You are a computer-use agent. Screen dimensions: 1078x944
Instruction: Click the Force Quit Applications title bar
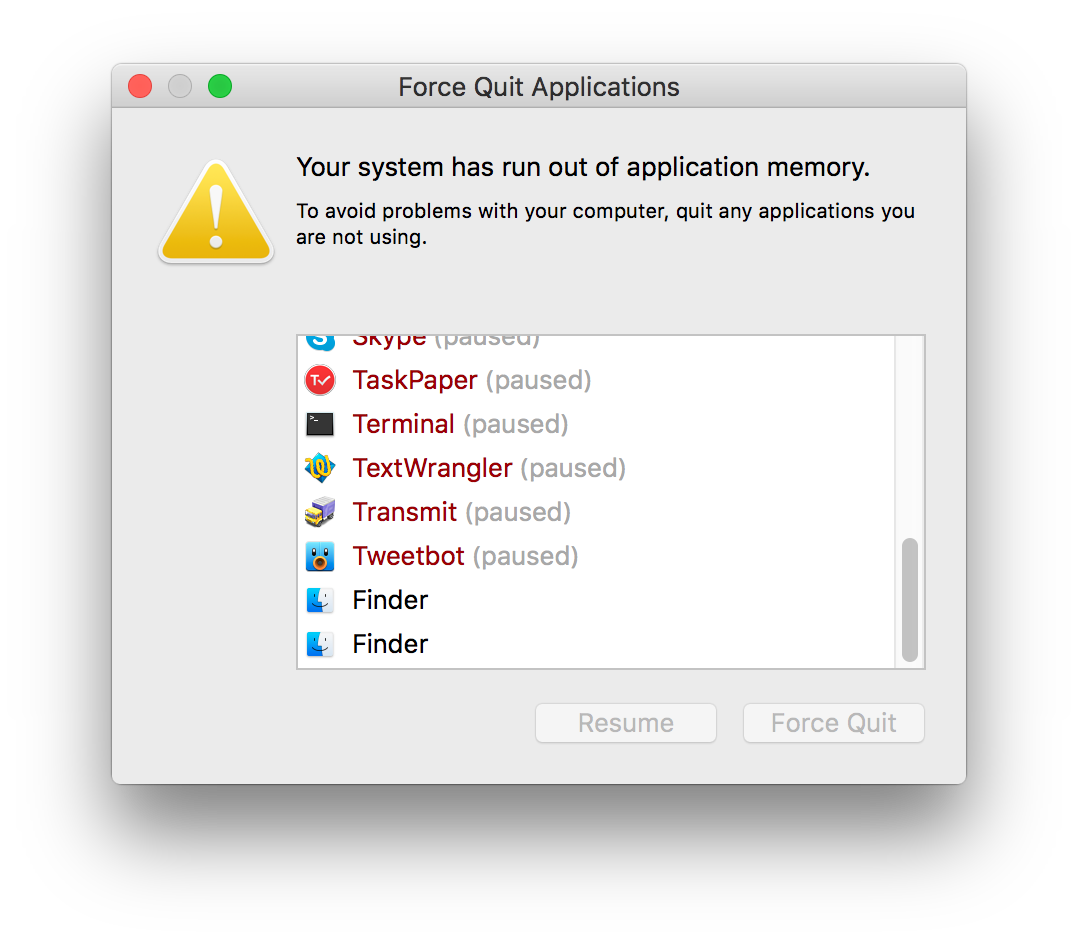(539, 87)
